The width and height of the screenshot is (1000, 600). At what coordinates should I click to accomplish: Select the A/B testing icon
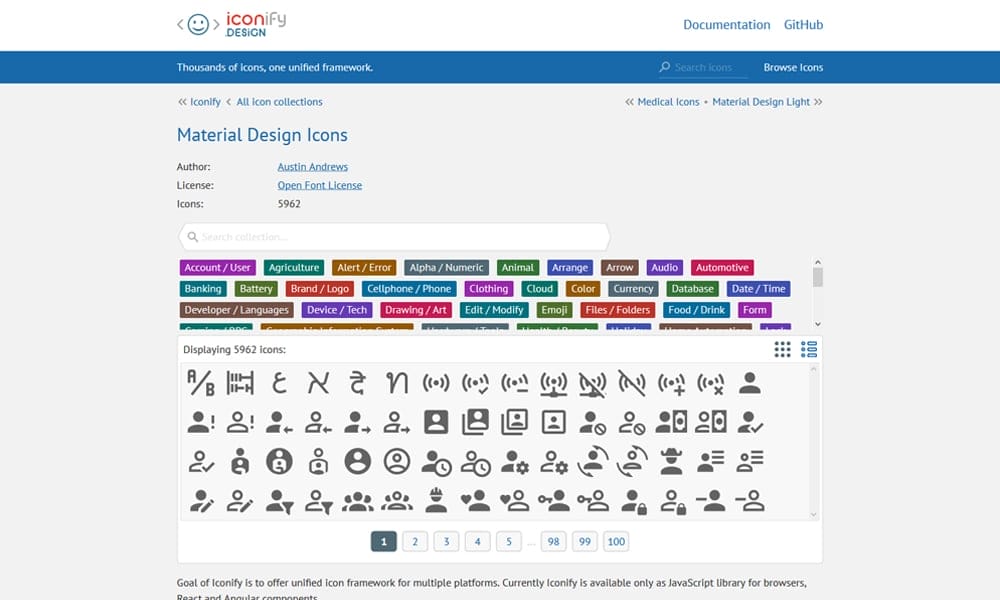pyautogui.click(x=200, y=383)
